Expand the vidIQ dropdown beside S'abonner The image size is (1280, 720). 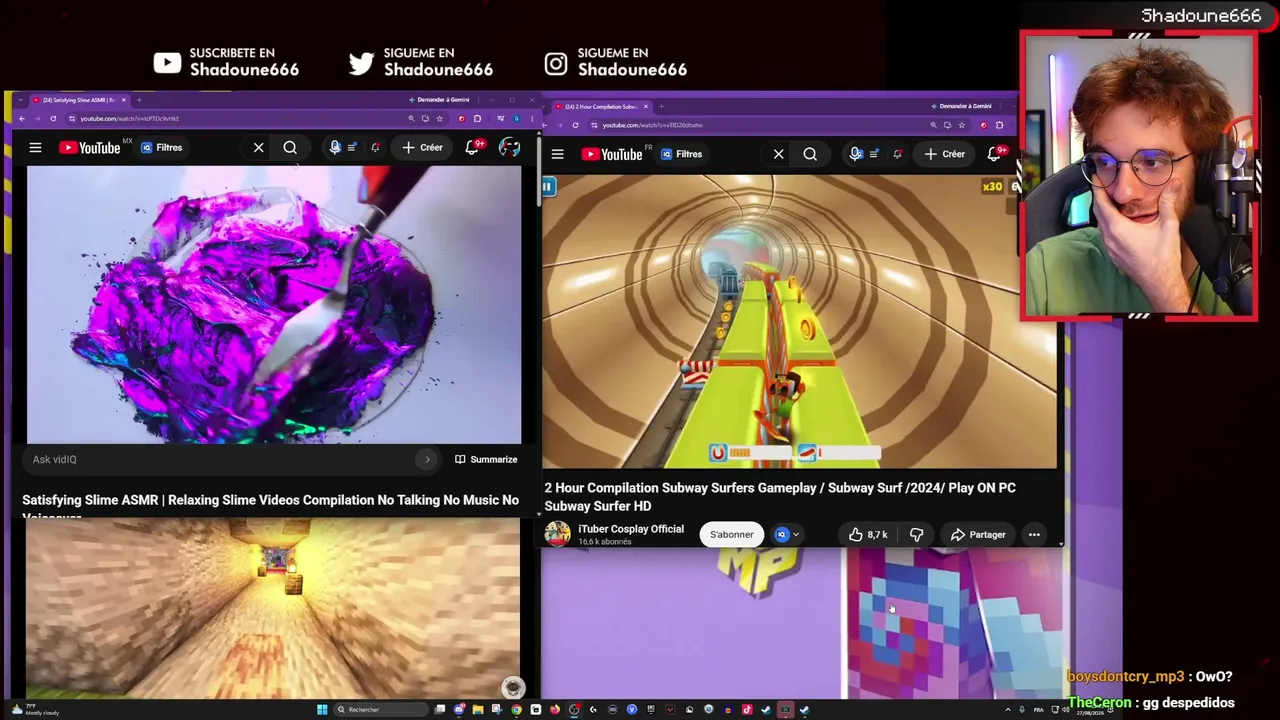tap(788, 534)
